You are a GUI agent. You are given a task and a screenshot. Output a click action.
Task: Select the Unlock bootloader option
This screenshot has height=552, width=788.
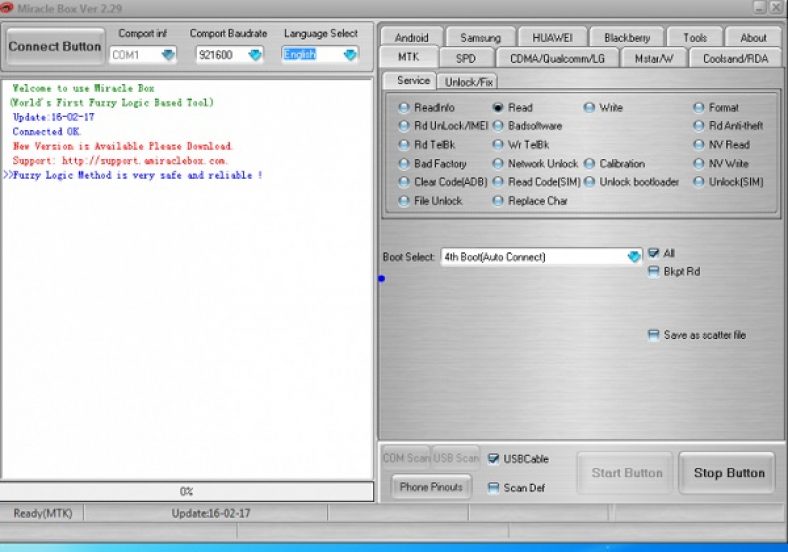pos(631,182)
